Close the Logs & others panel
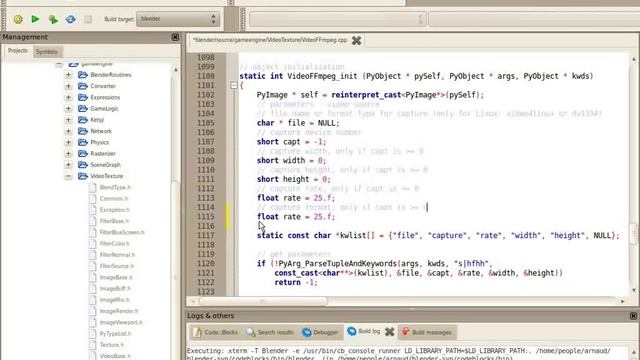 pyautogui.click(x=633, y=316)
